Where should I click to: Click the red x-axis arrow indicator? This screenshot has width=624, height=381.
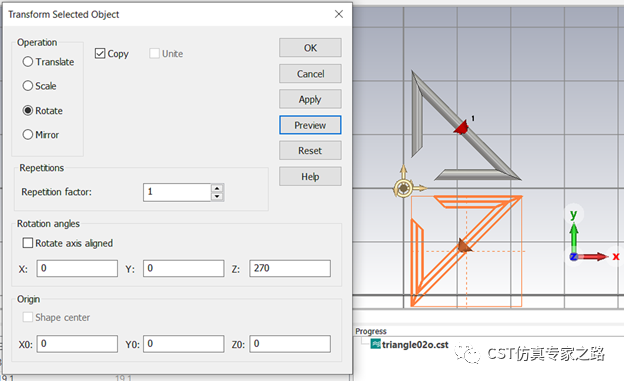click(593, 257)
